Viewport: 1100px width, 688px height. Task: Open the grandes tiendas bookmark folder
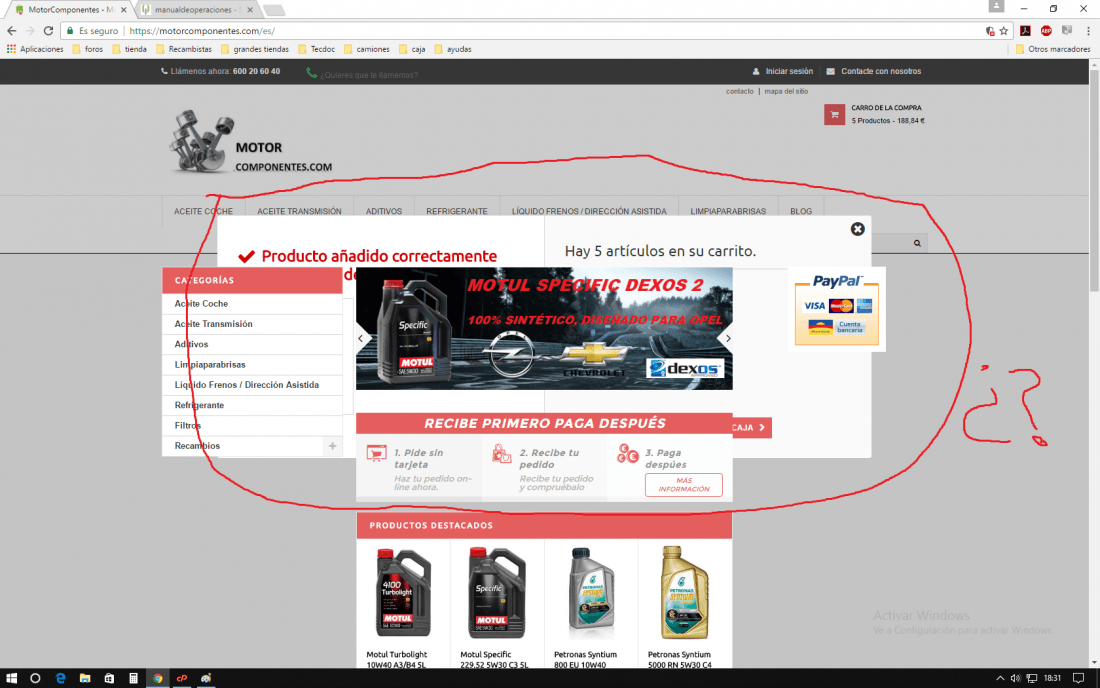pos(255,49)
